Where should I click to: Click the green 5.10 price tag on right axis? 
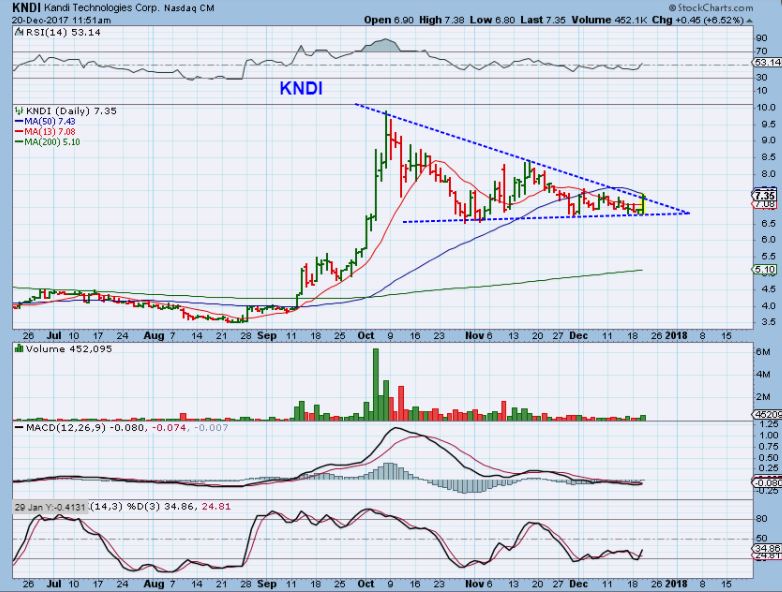[x=765, y=270]
